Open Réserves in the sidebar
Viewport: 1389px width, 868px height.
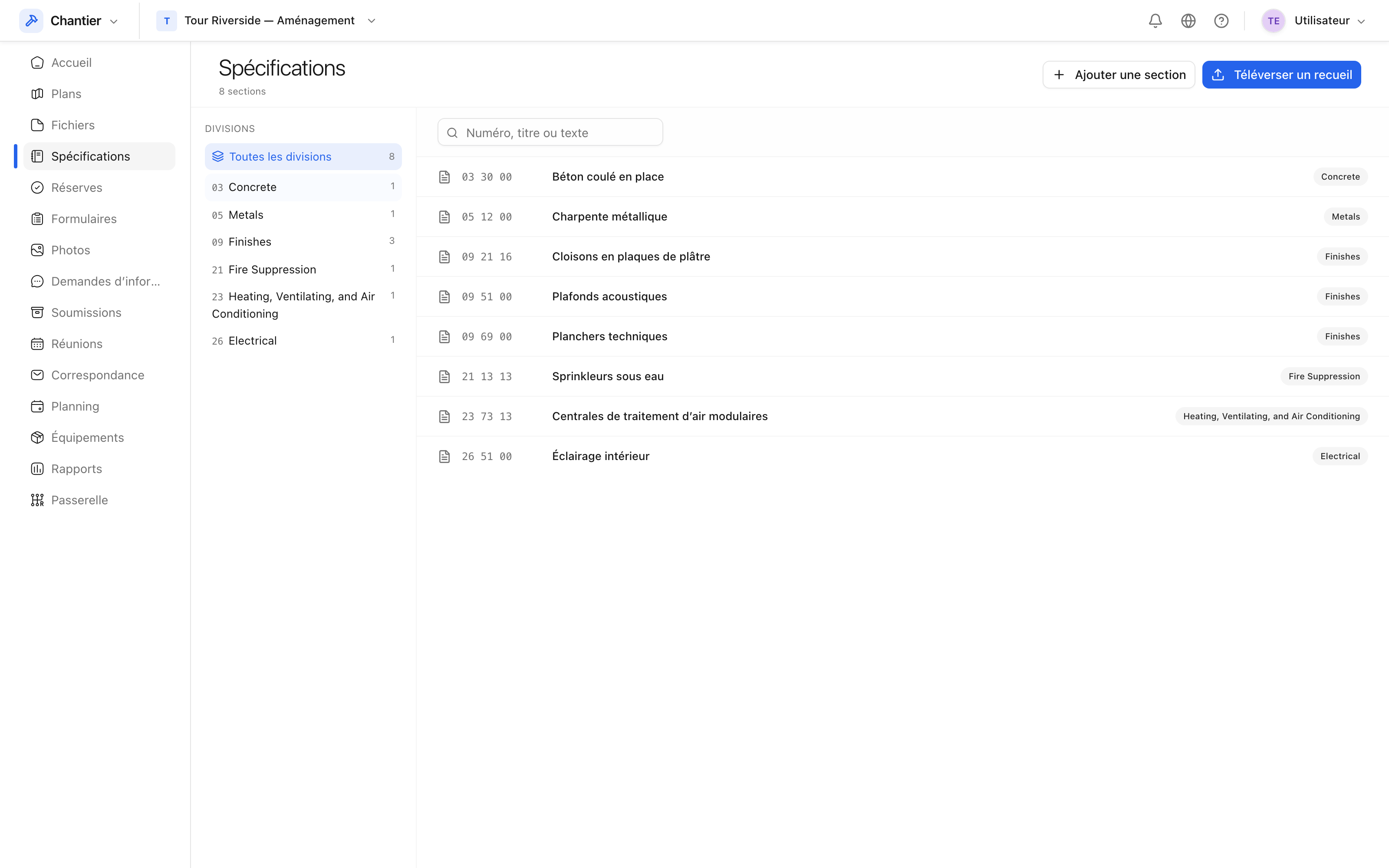click(x=99, y=188)
